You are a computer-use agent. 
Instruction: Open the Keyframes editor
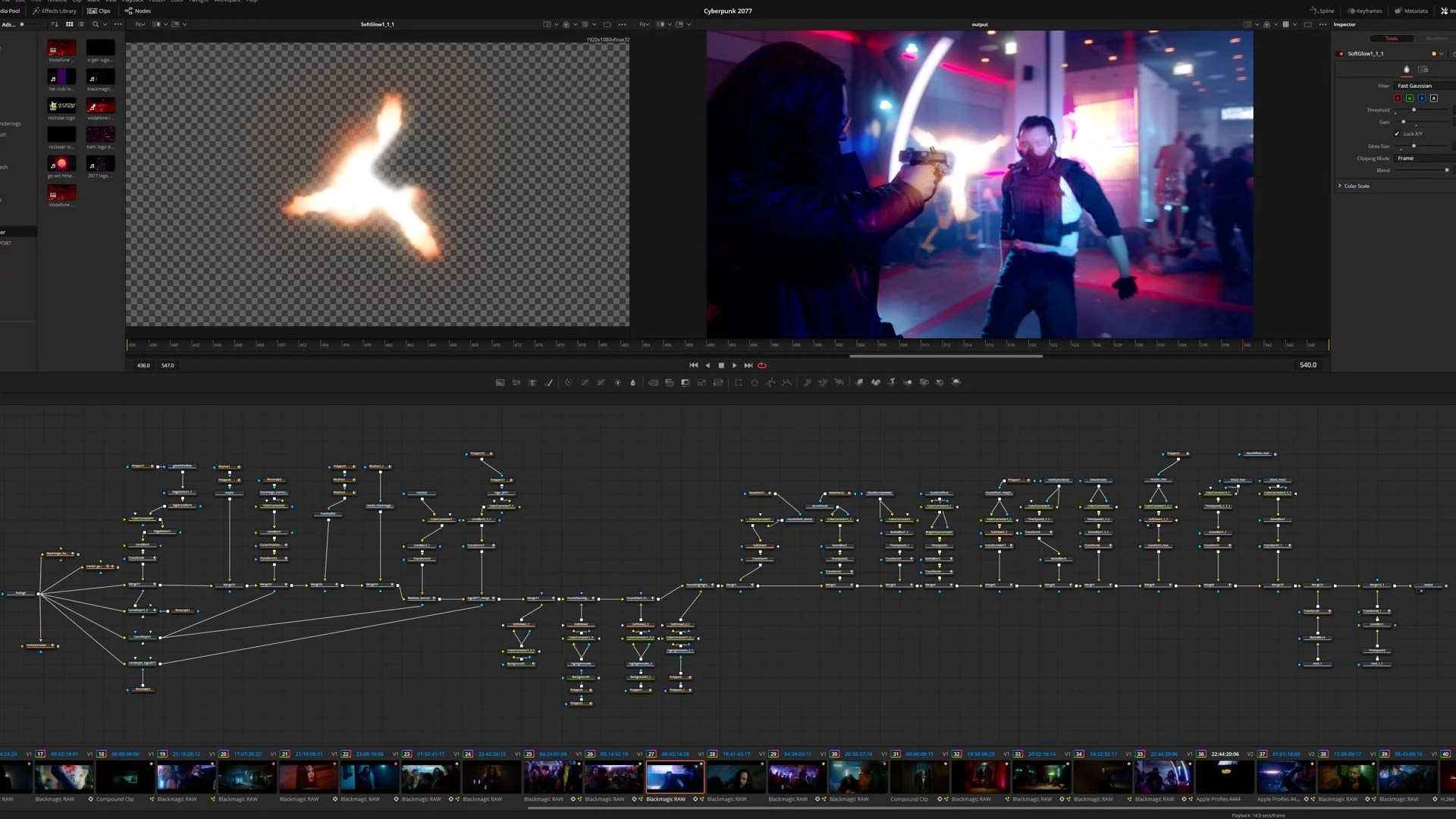(1364, 11)
